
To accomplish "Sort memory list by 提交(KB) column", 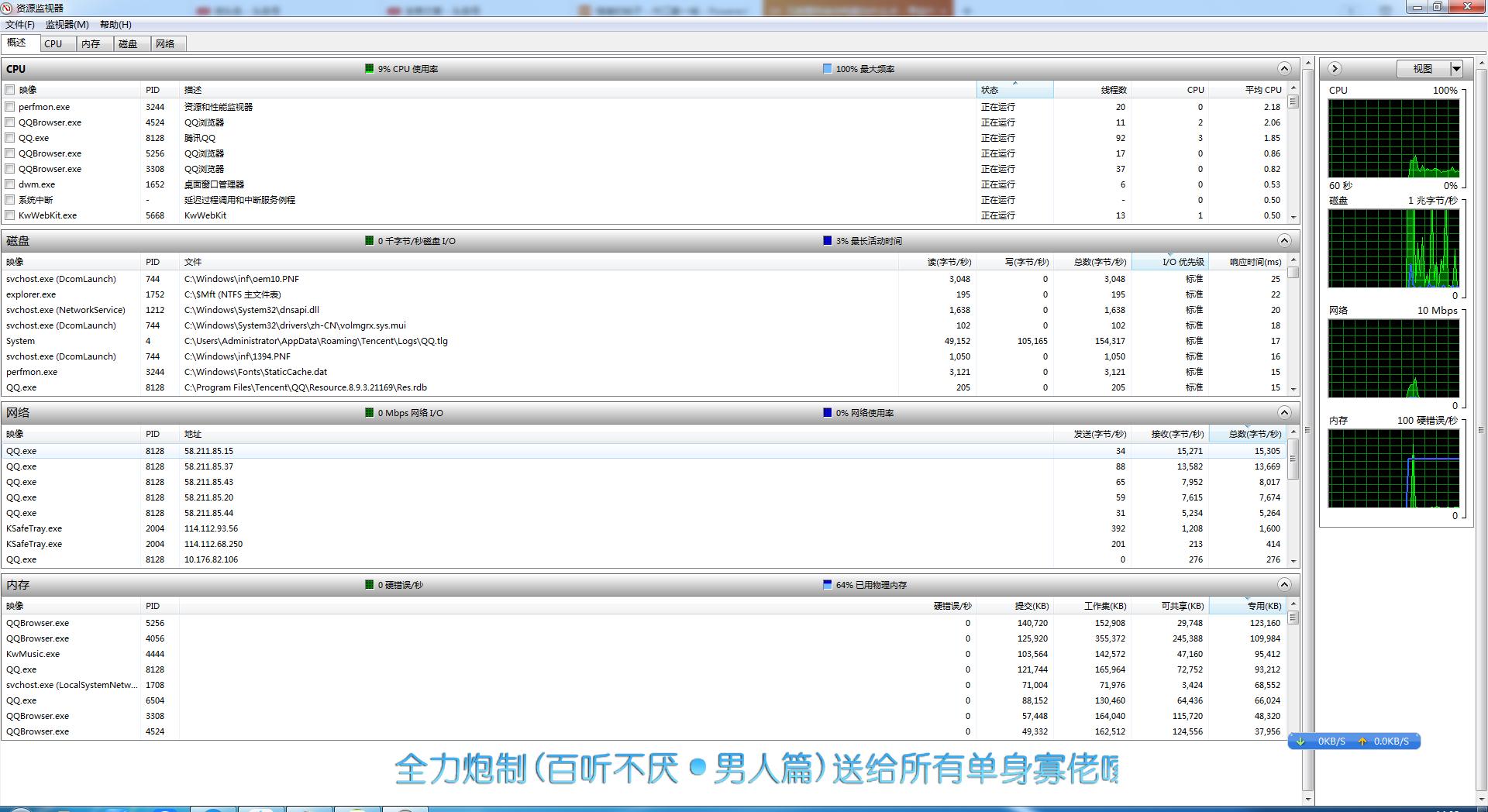I will click(1015, 606).
